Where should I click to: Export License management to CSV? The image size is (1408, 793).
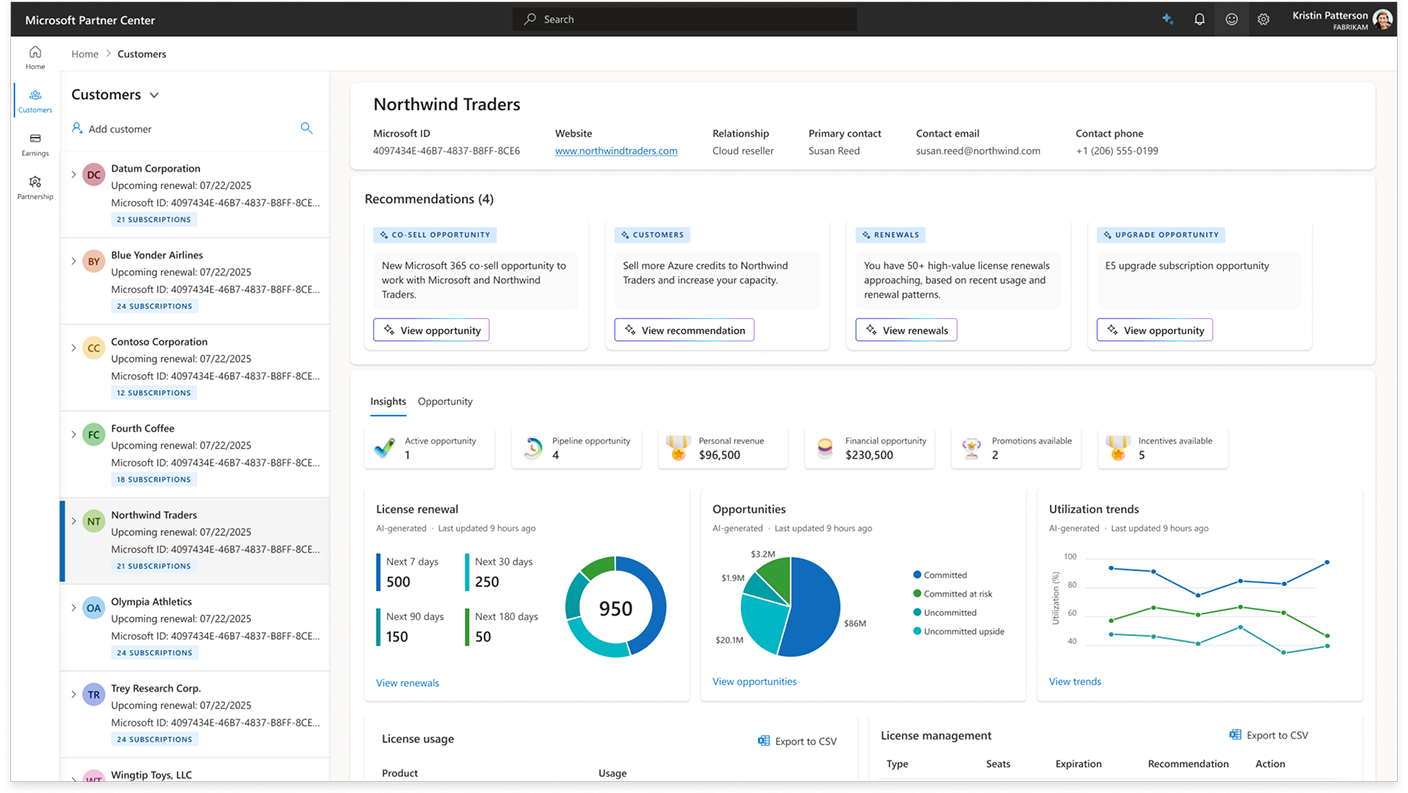tap(1268, 735)
